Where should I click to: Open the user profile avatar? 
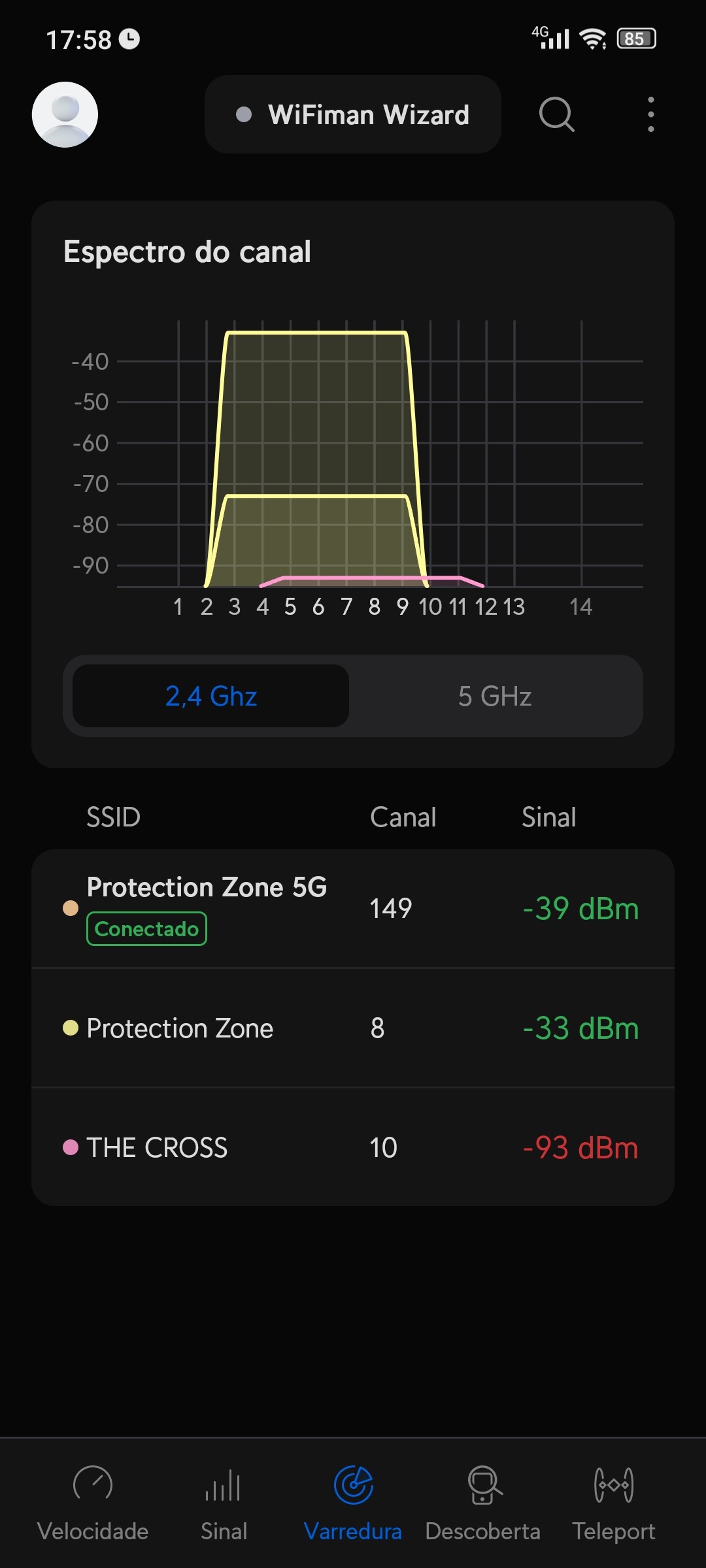coord(65,114)
